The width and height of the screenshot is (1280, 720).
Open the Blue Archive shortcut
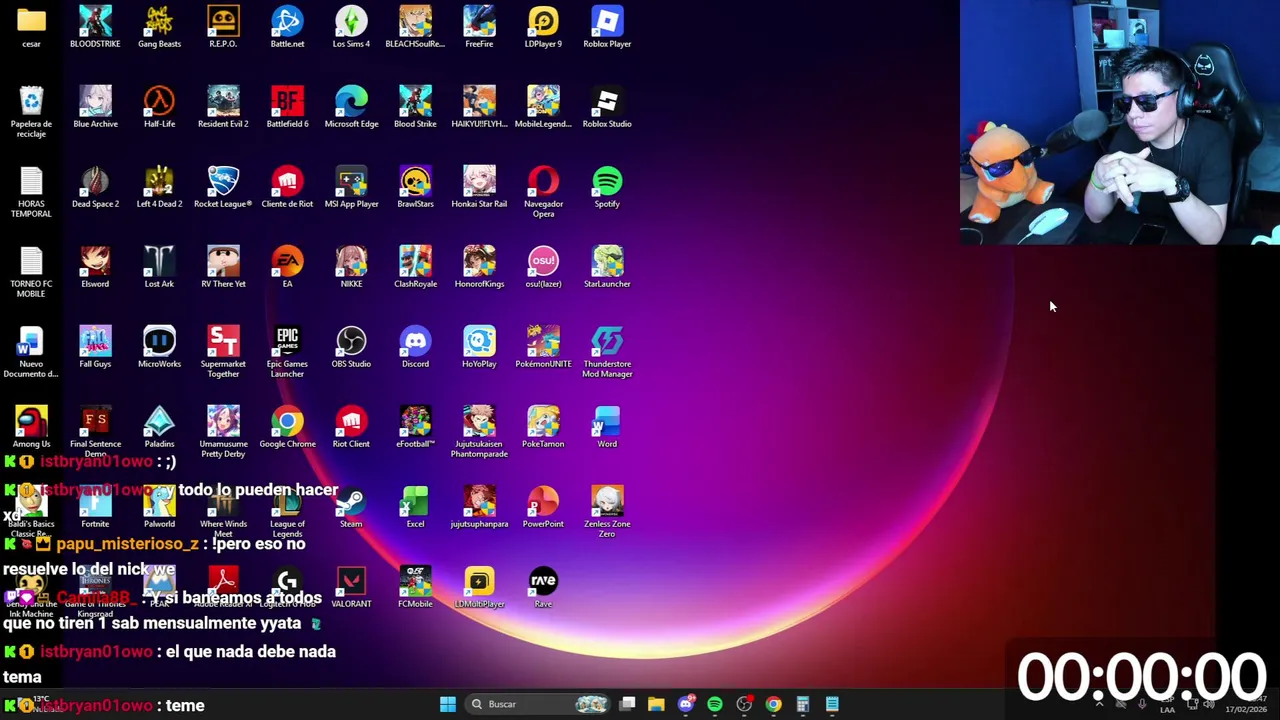coord(95,107)
